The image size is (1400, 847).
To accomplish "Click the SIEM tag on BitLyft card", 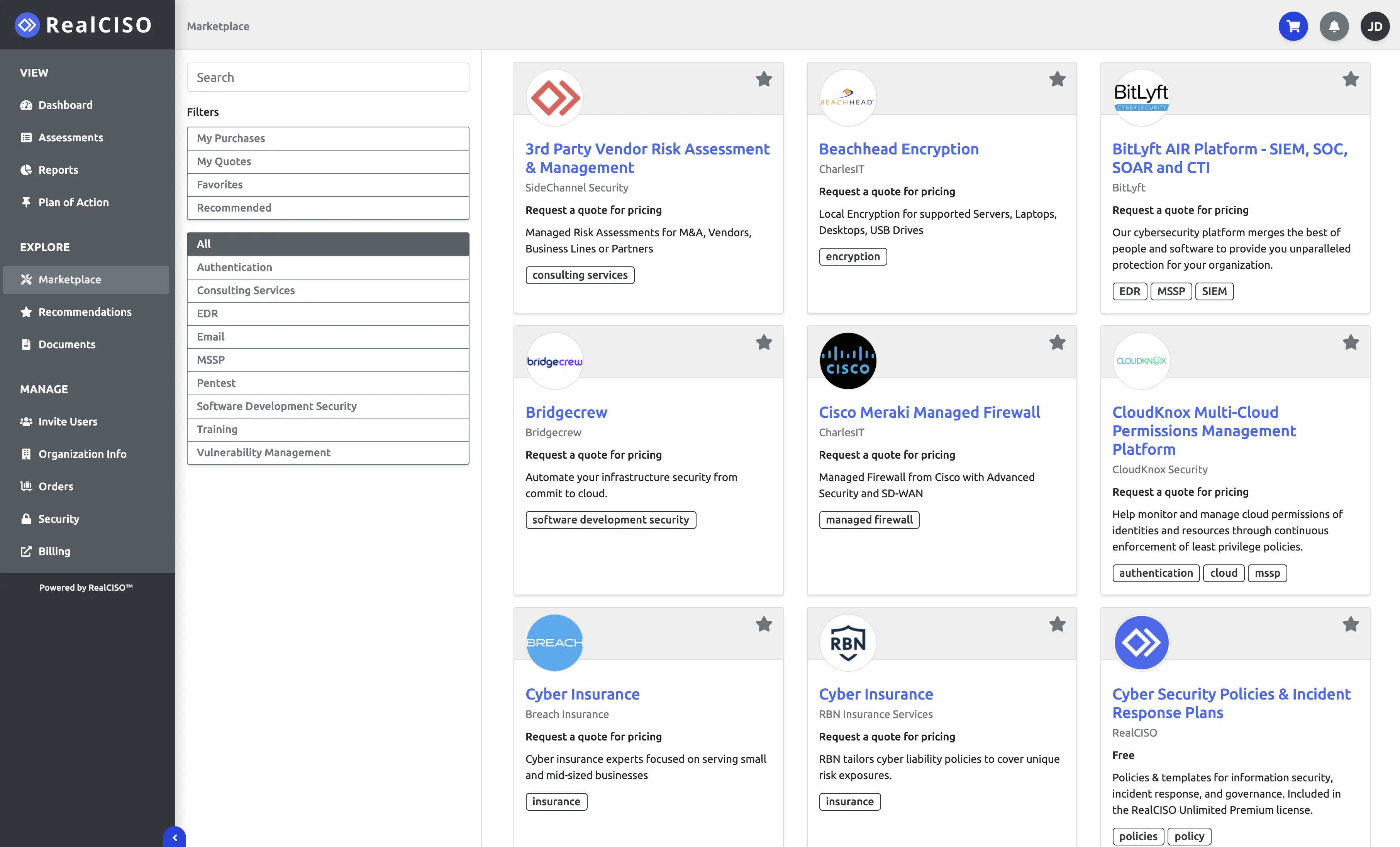I will click(x=1214, y=291).
